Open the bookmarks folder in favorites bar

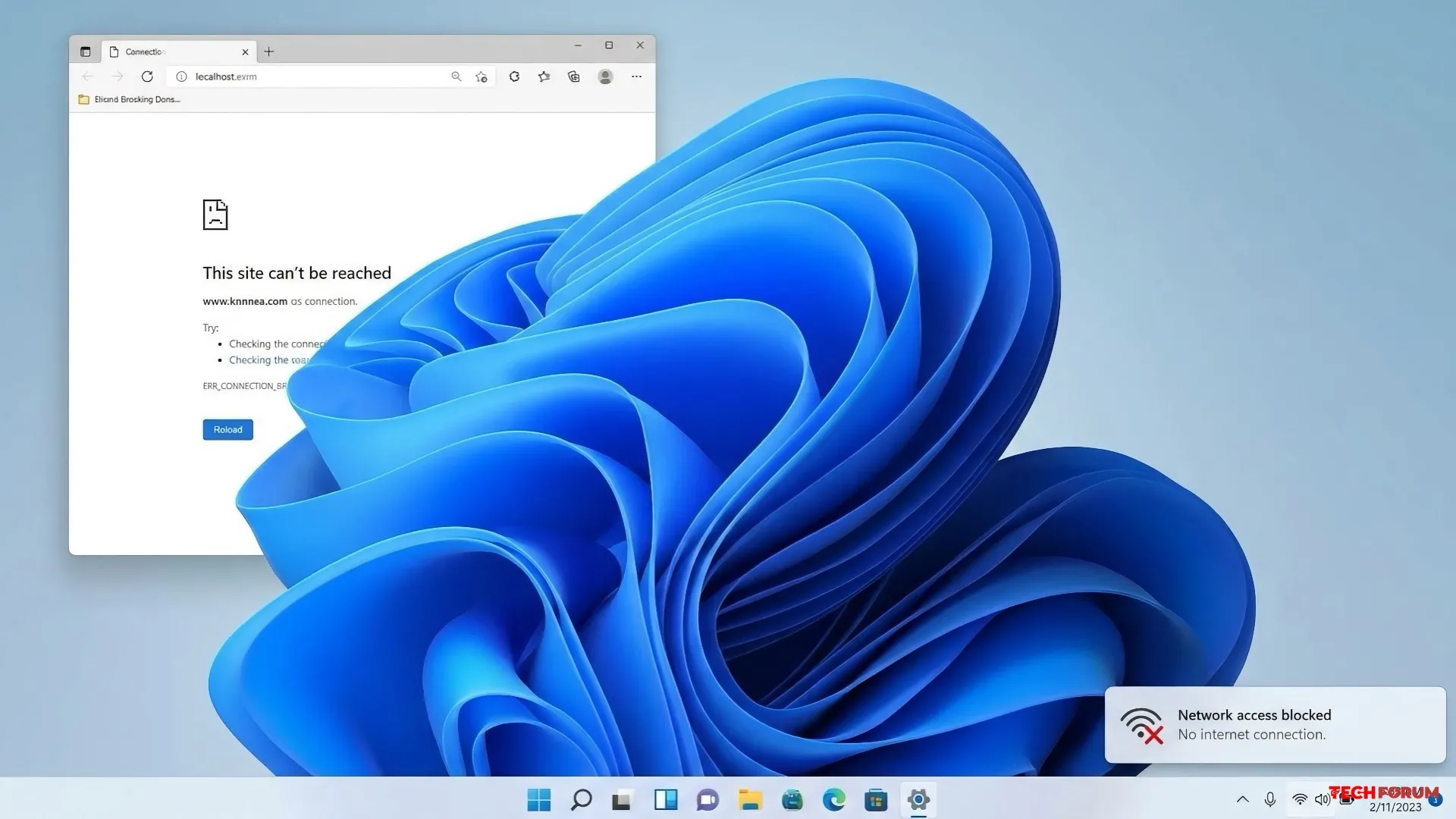129,99
